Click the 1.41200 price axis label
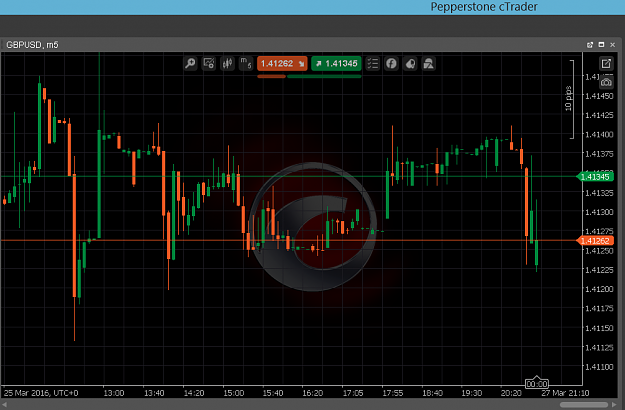 tap(599, 289)
